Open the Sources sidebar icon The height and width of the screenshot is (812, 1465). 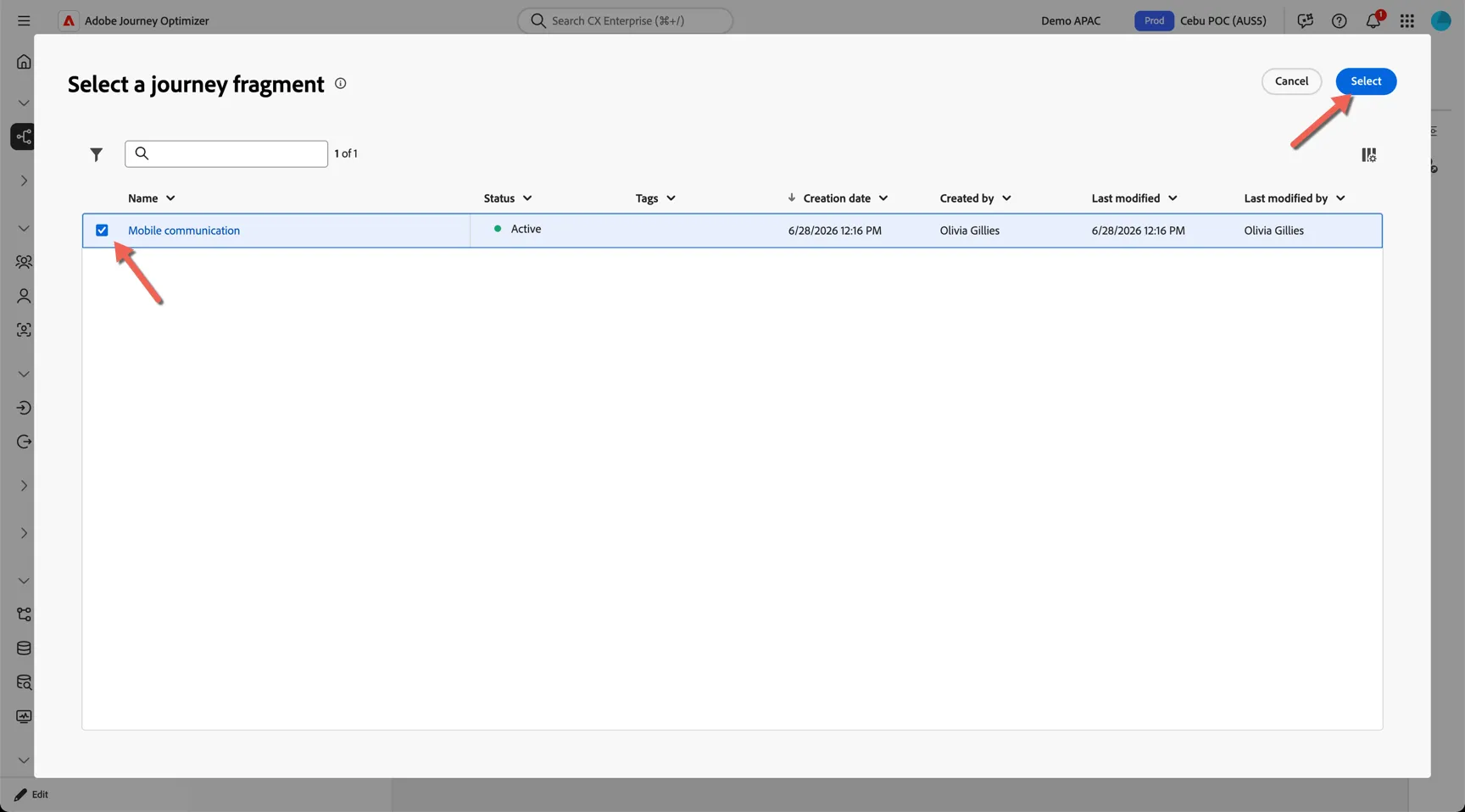[24, 408]
